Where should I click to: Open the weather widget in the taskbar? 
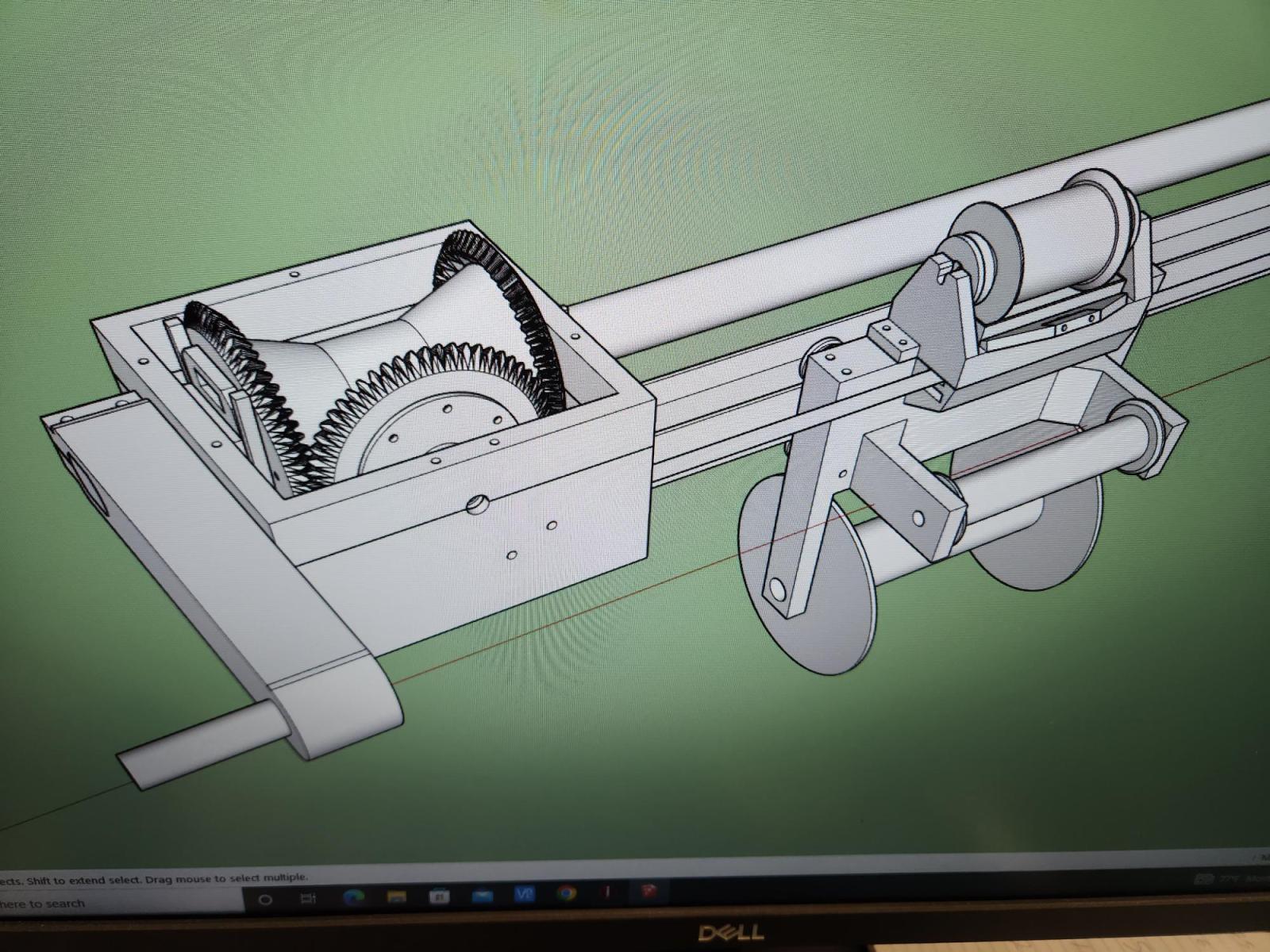(1234, 878)
